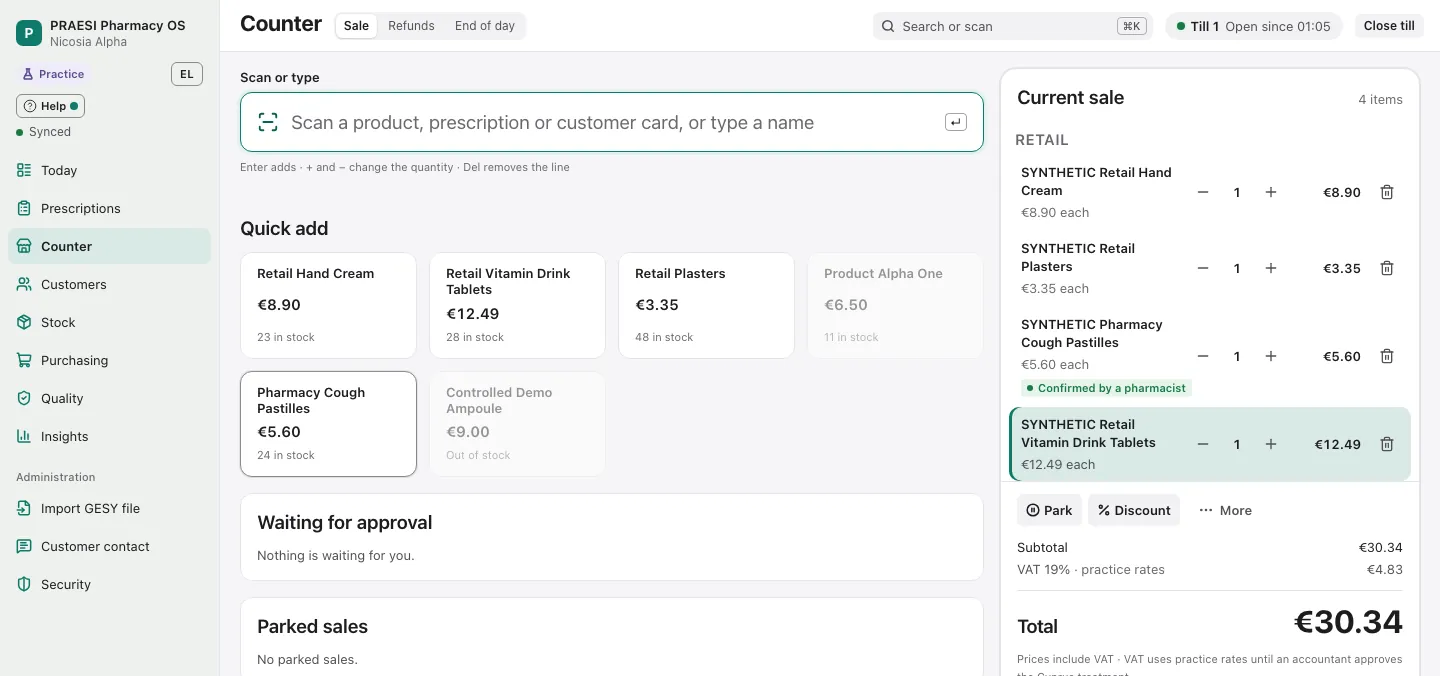Click the Confirmed by a pharmacist badge
The image size is (1440, 676).
point(1106,388)
